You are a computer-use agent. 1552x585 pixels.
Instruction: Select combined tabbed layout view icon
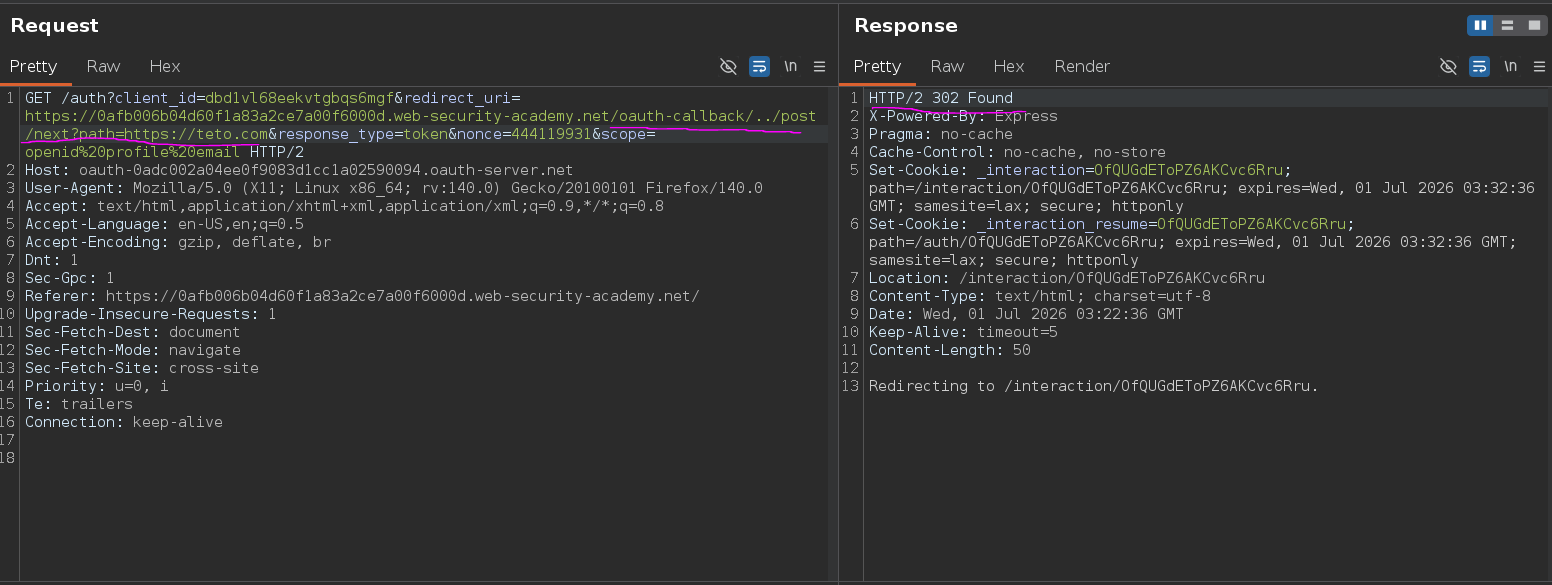pyautogui.click(x=1533, y=25)
